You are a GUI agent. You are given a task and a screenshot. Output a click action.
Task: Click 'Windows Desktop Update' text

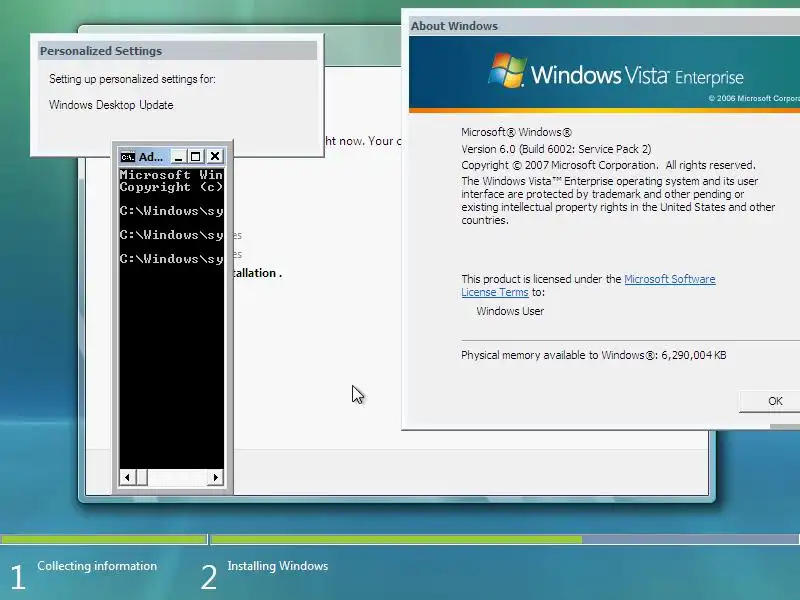111,105
